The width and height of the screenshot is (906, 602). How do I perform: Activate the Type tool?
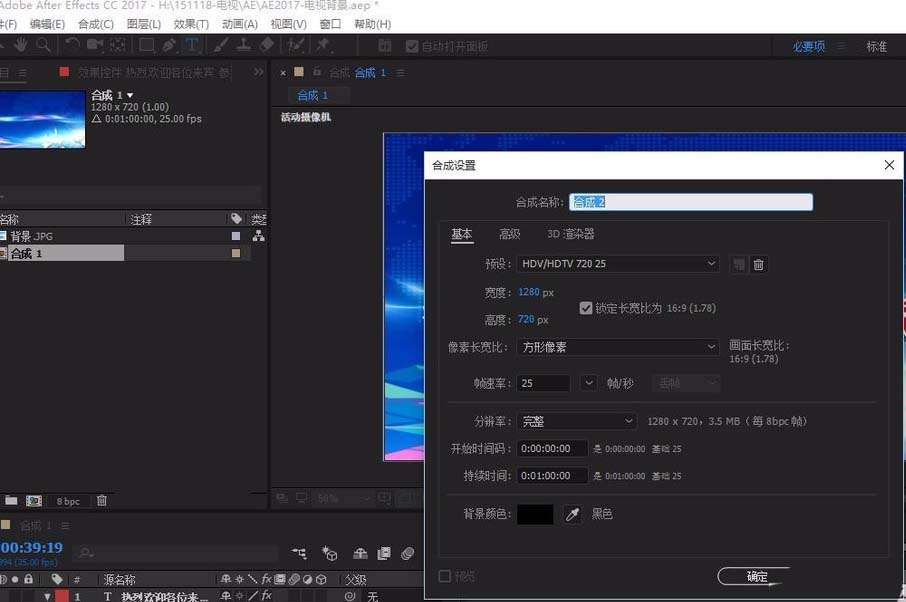[190, 45]
